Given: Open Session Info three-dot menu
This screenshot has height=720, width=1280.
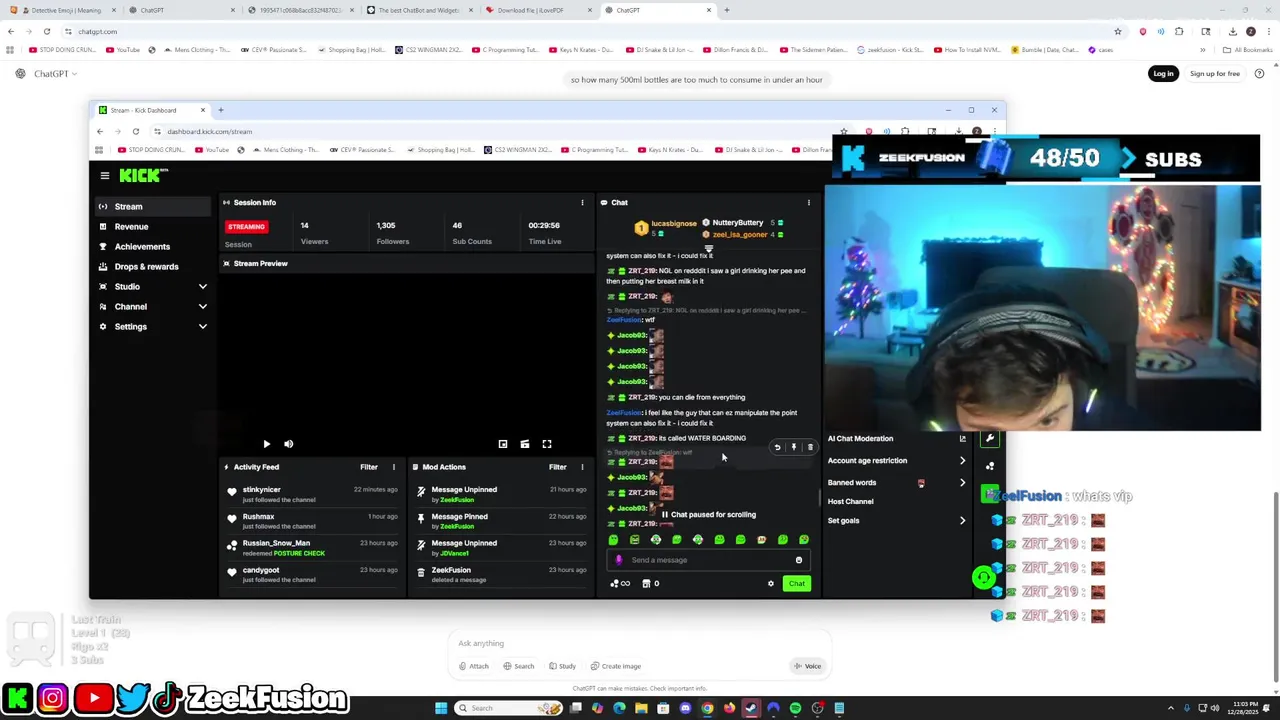Looking at the screenshot, I should tap(582, 202).
